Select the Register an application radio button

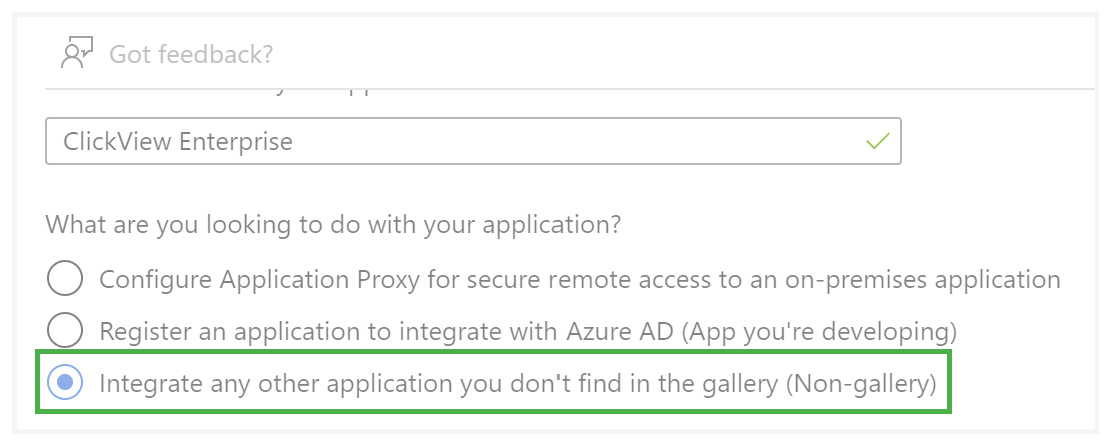click(x=65, y=330)
